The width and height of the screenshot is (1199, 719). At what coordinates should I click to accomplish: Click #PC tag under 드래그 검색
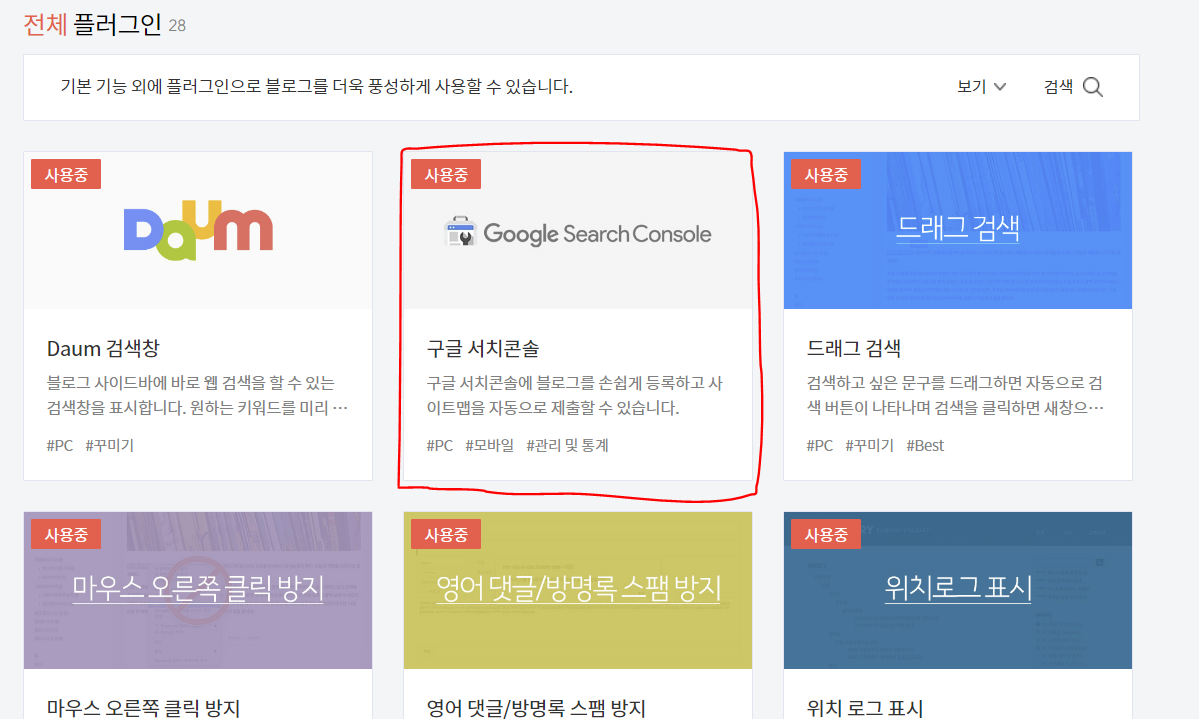[820, 445]
